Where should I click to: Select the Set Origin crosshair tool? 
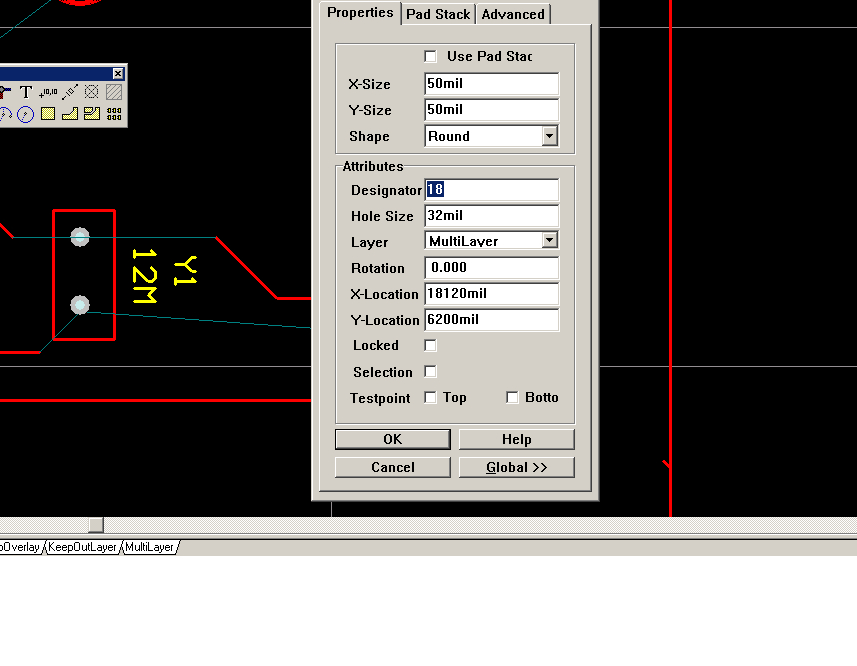coord(91,92)
